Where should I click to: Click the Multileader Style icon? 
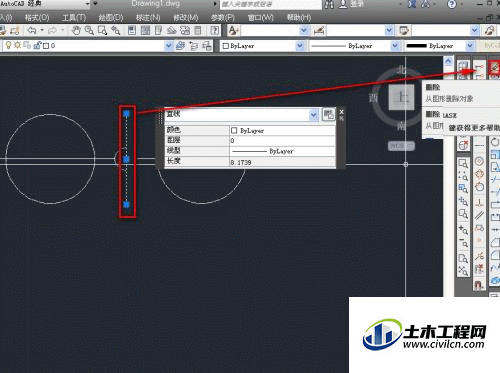coord(490,31)
